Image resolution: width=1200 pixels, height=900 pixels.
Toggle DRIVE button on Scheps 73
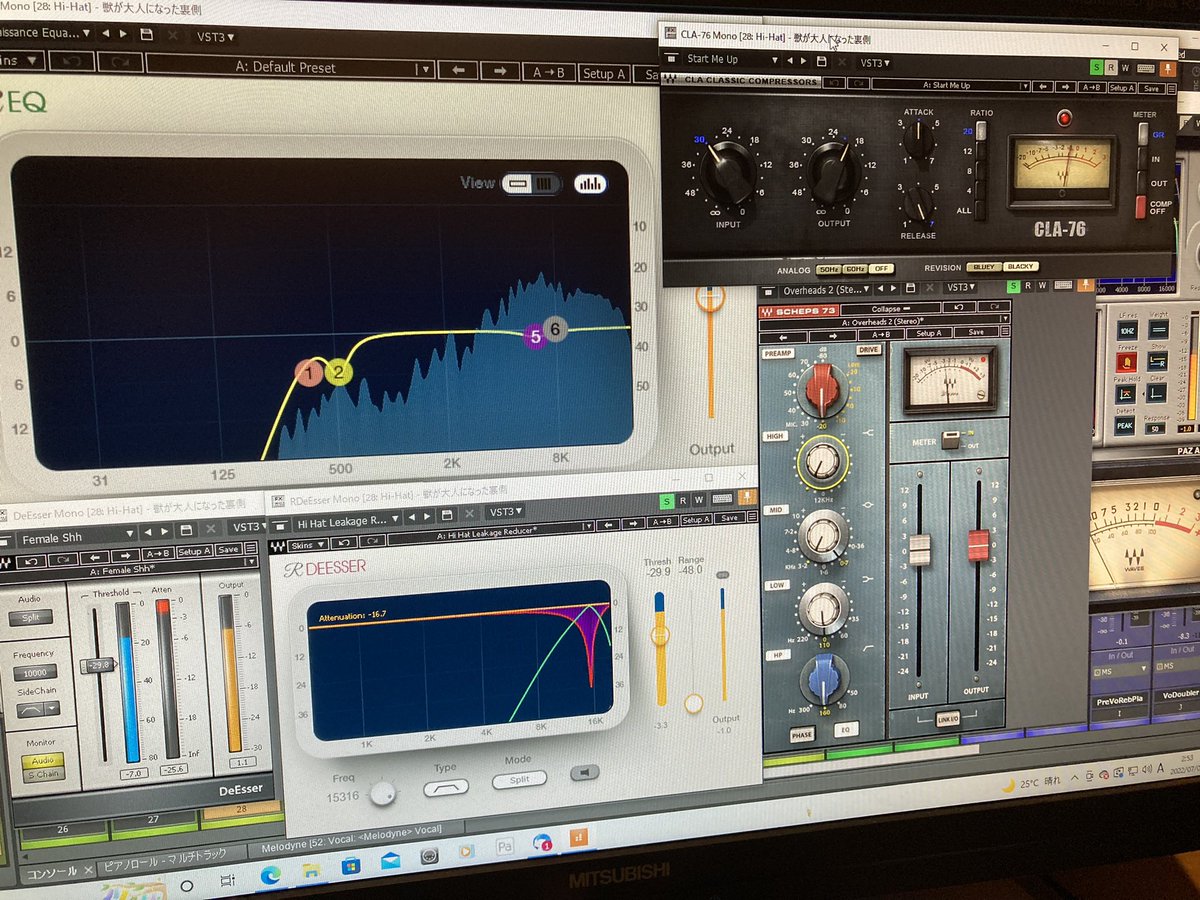(869, 350)
